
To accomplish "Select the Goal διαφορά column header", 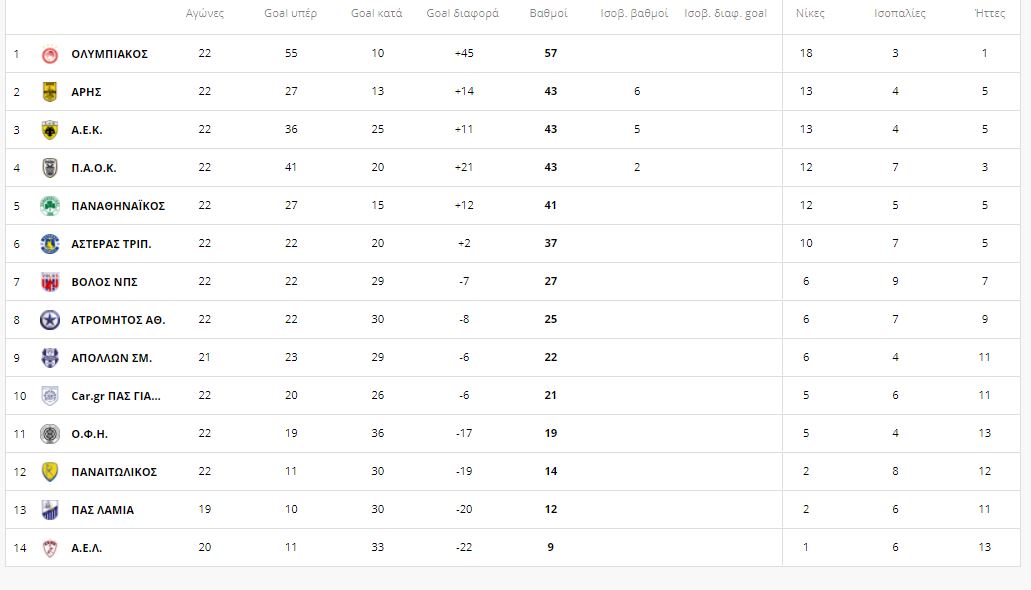I will pos(462,13).
